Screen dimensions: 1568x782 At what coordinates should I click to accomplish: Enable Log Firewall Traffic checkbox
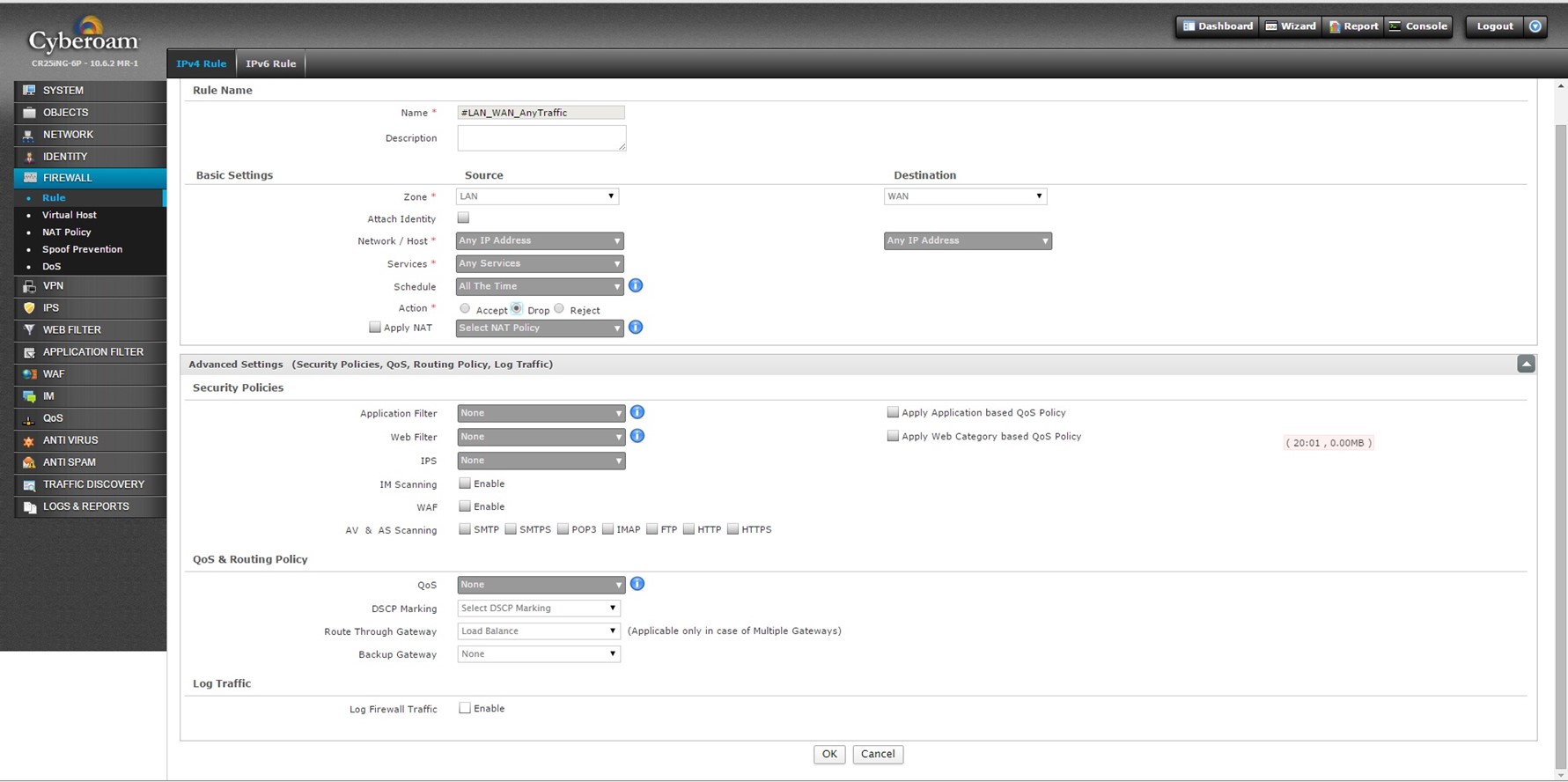click(465, 708)
